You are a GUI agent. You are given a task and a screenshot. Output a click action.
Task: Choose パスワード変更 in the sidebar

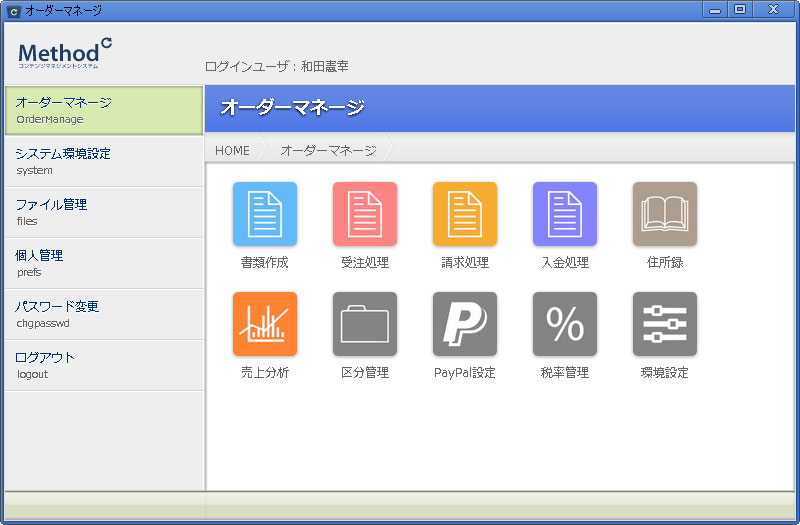tap(103, 314)
